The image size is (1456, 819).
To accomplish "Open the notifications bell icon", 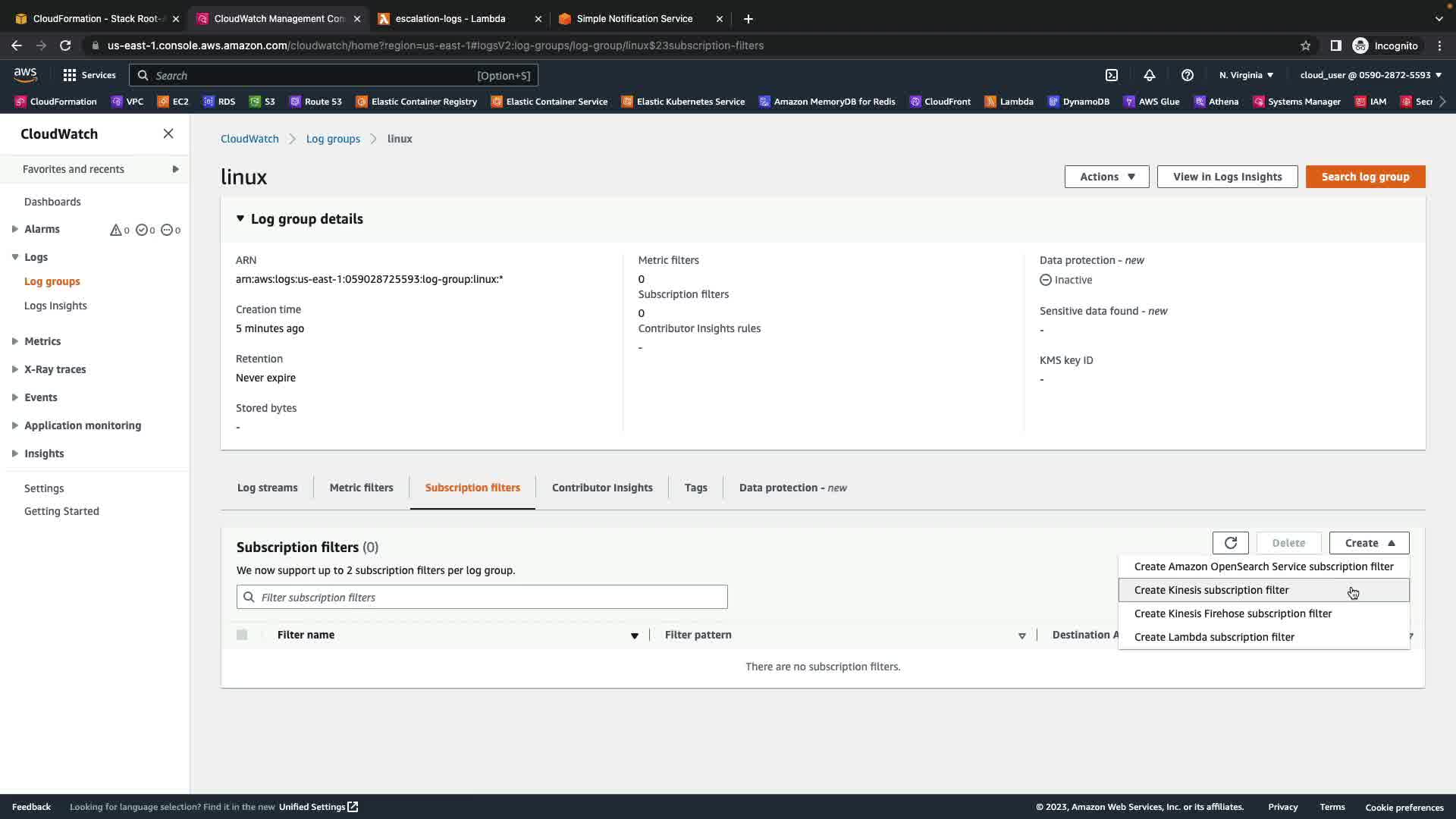I will tap(1150, 75).
